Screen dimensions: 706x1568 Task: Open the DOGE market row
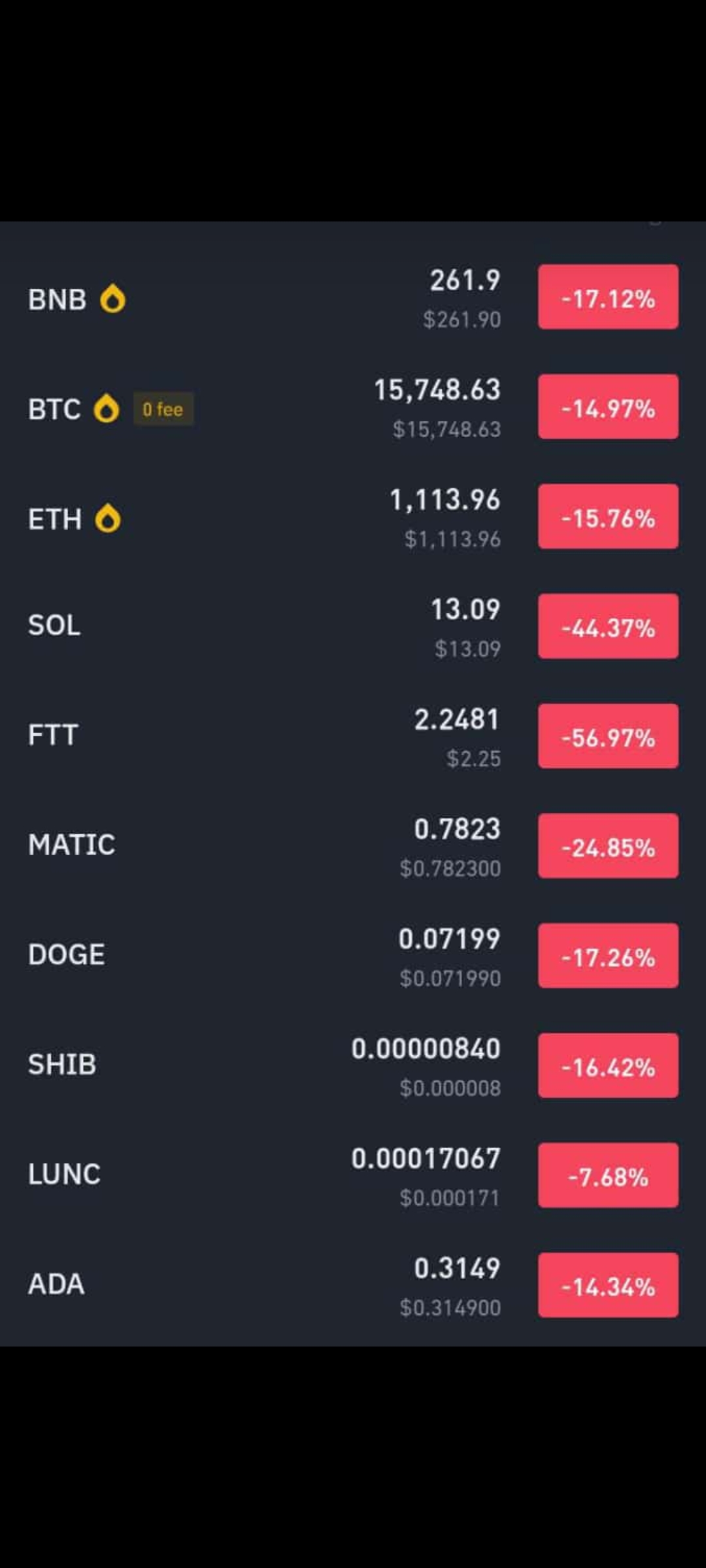(353, 955)
